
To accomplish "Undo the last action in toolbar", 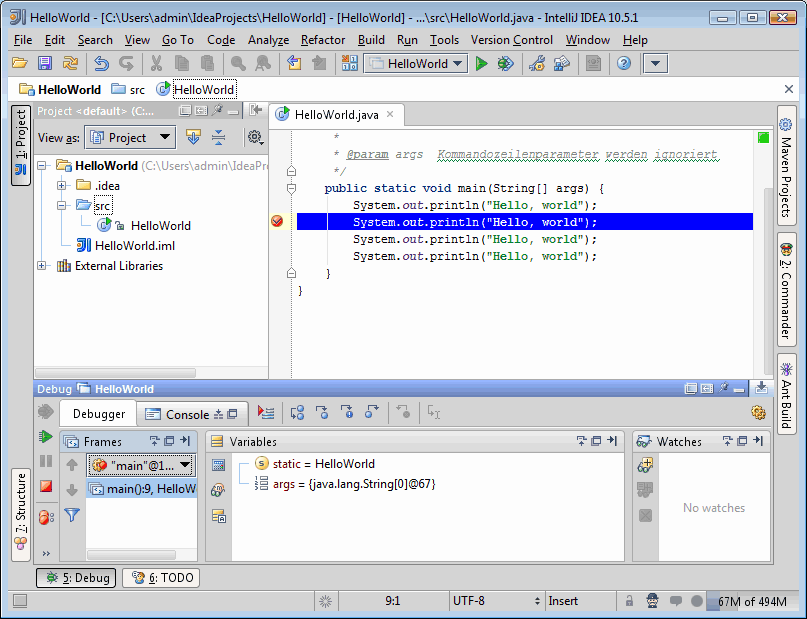I will (101, 63).
